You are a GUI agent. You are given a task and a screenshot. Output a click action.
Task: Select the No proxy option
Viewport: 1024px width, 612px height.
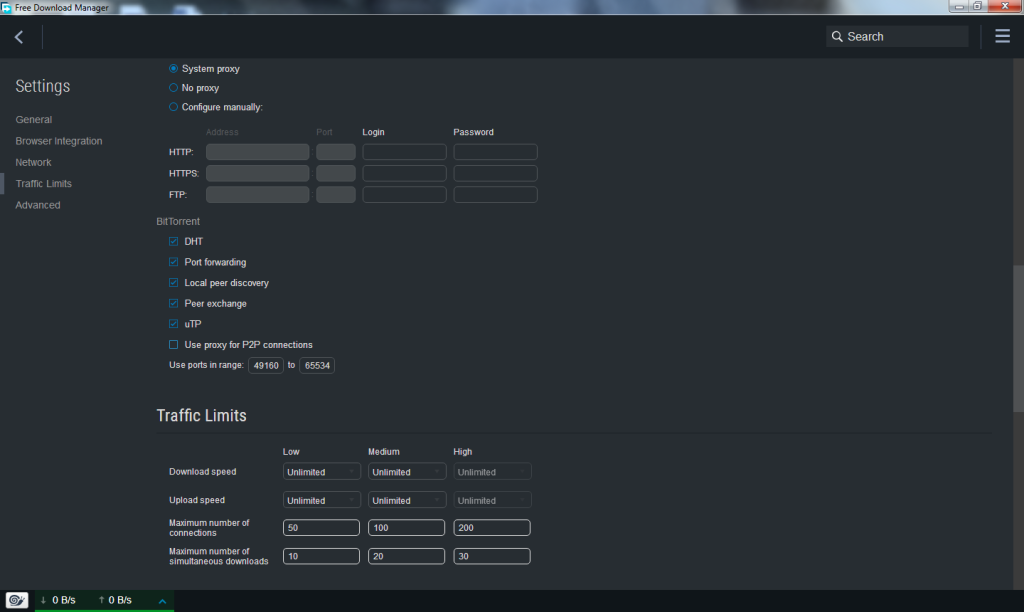tap(172, 87)
